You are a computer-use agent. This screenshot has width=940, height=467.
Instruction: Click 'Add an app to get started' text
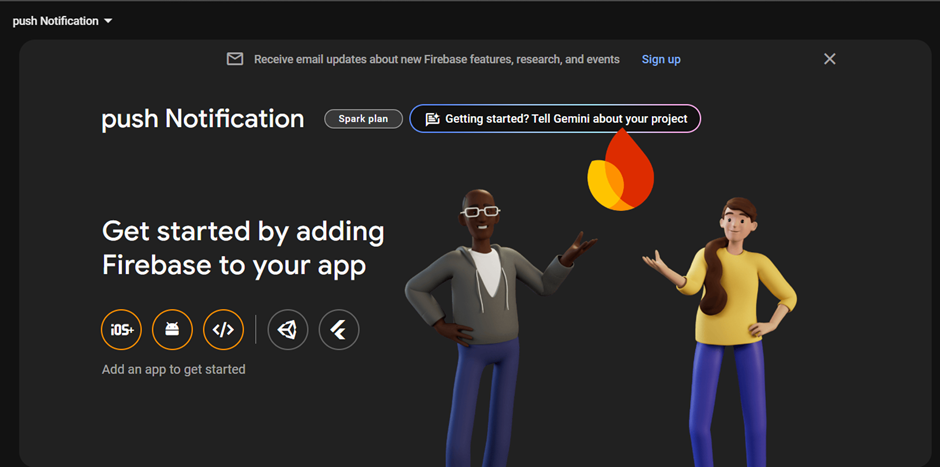tap(174, 369)
